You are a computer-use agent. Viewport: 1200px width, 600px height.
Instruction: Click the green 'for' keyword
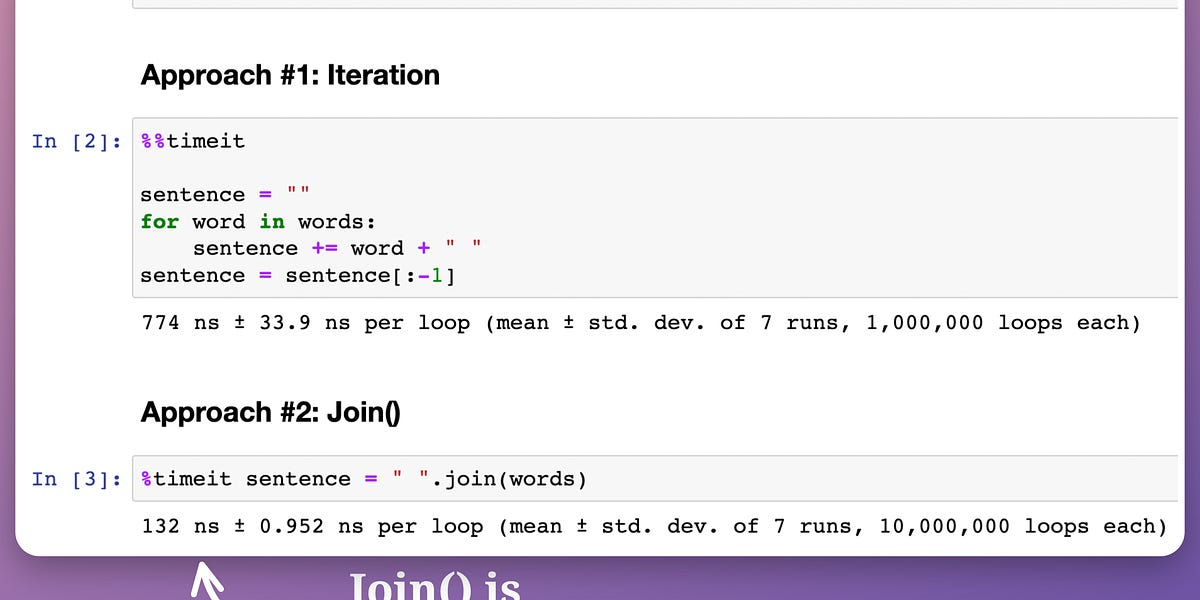(x=160, y=222)
